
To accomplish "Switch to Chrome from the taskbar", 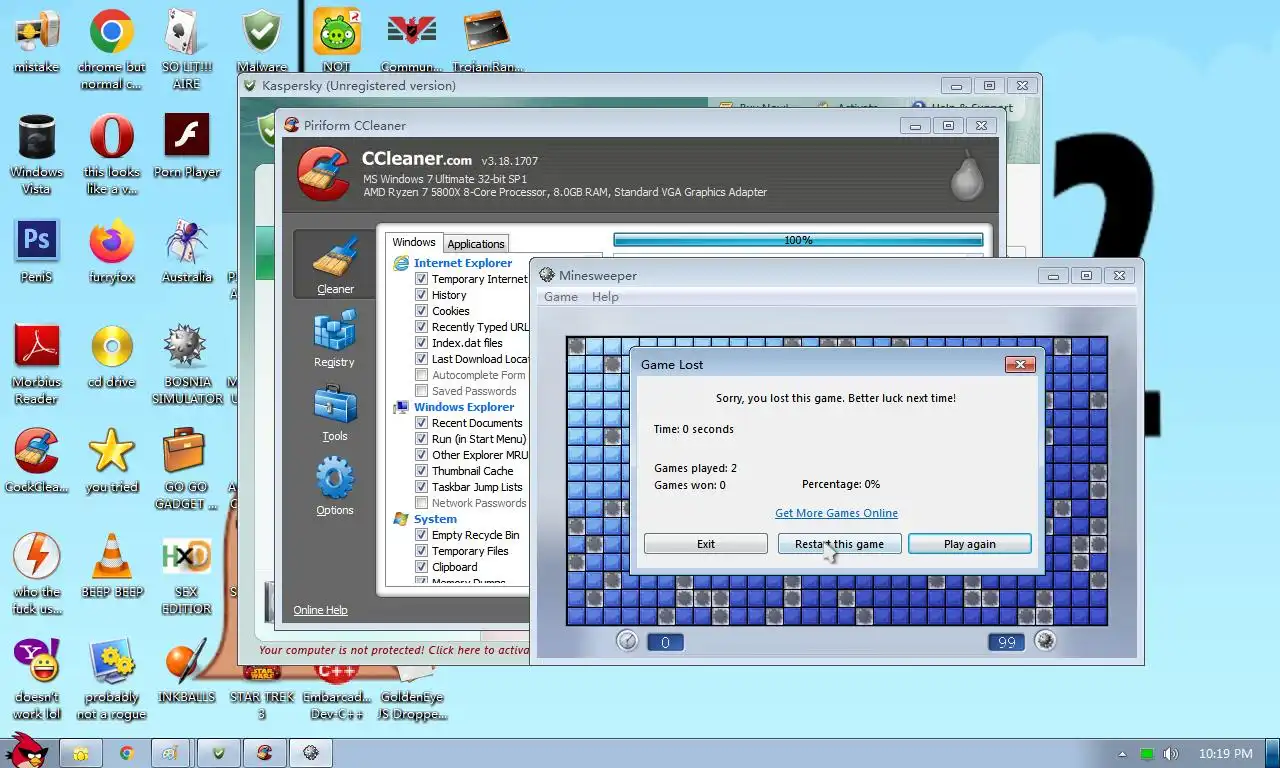I will pos(127,753).
